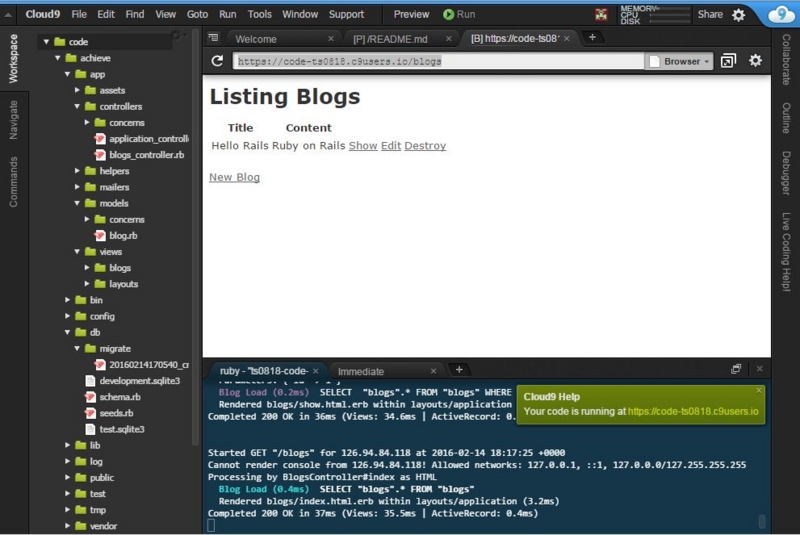Close the Welcome tab
Screen dimensions: 800x535
click(331, 39)
